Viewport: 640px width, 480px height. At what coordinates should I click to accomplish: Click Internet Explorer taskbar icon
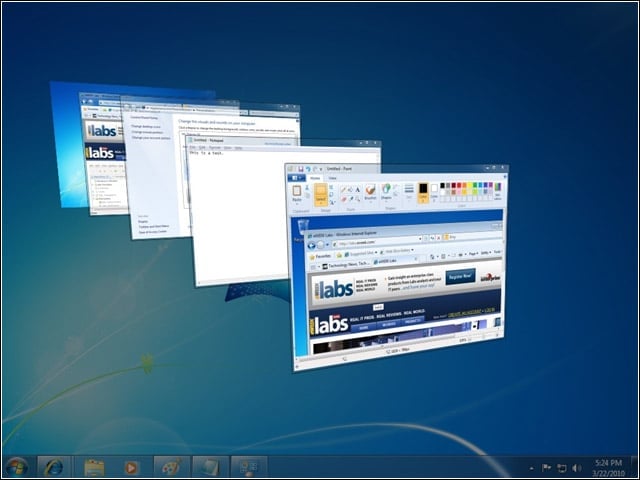pos(54,467)
